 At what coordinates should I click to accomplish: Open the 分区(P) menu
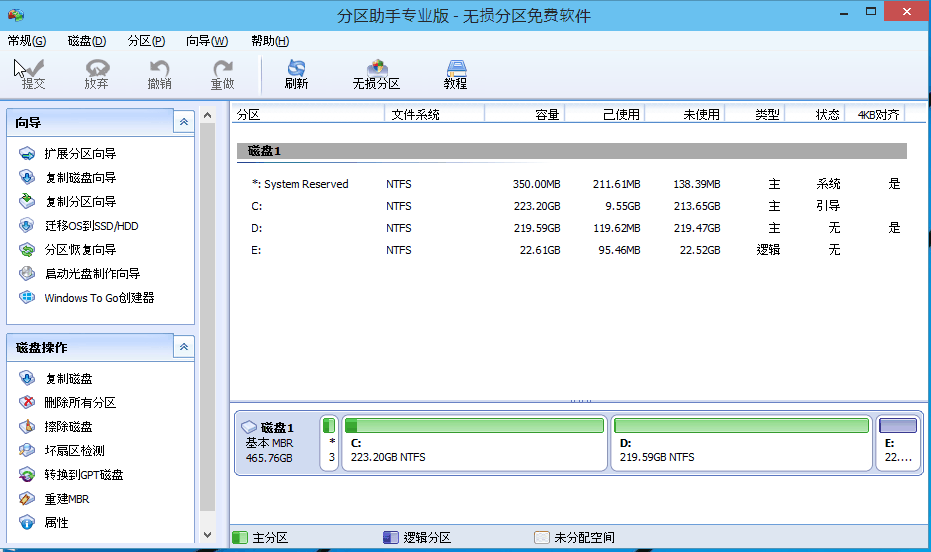tap(146, 41)
